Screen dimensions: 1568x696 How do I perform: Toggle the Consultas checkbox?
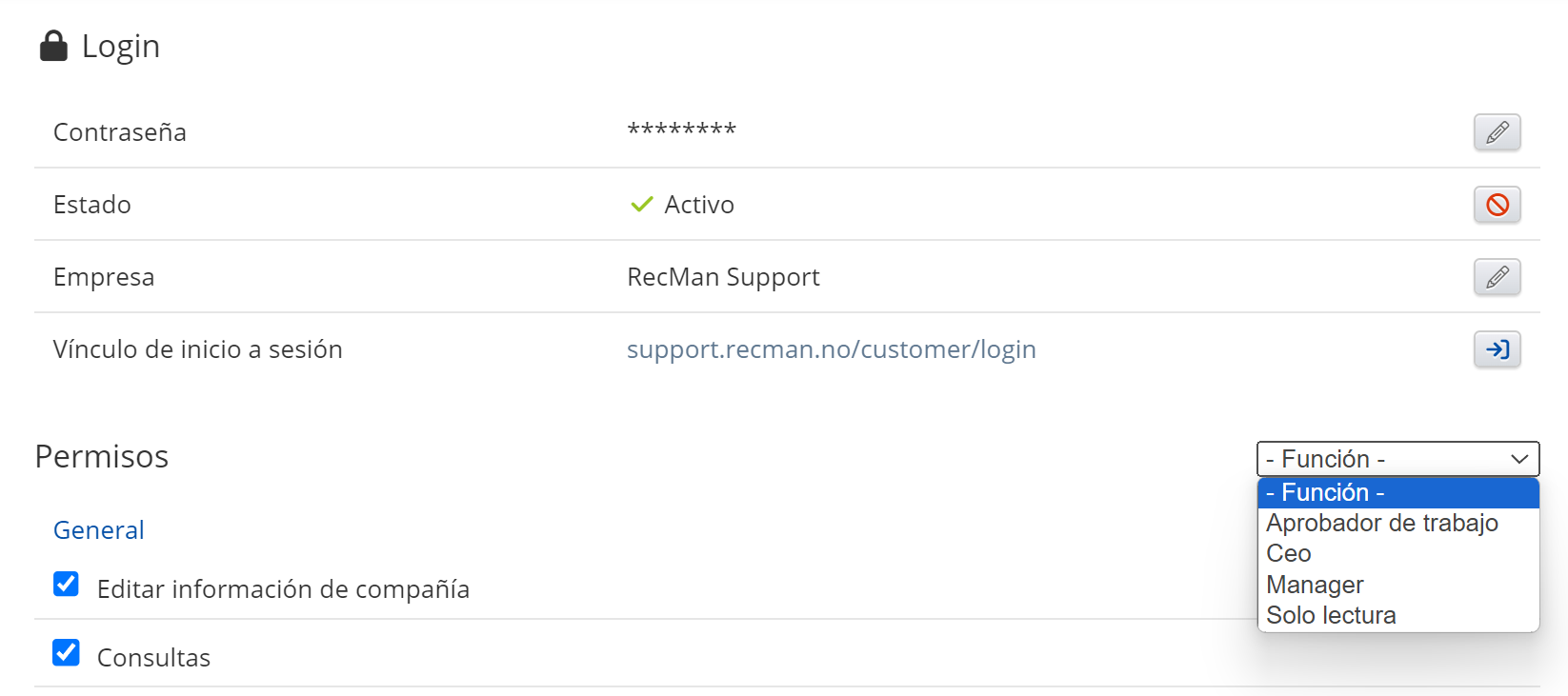(x=66, y=653)
